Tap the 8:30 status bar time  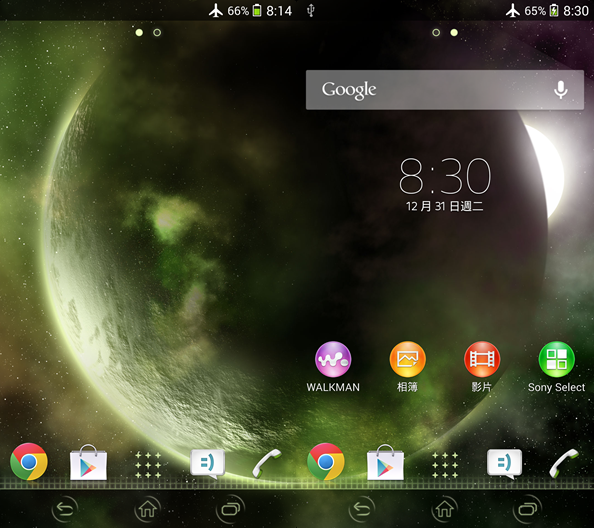click(576, 11)
